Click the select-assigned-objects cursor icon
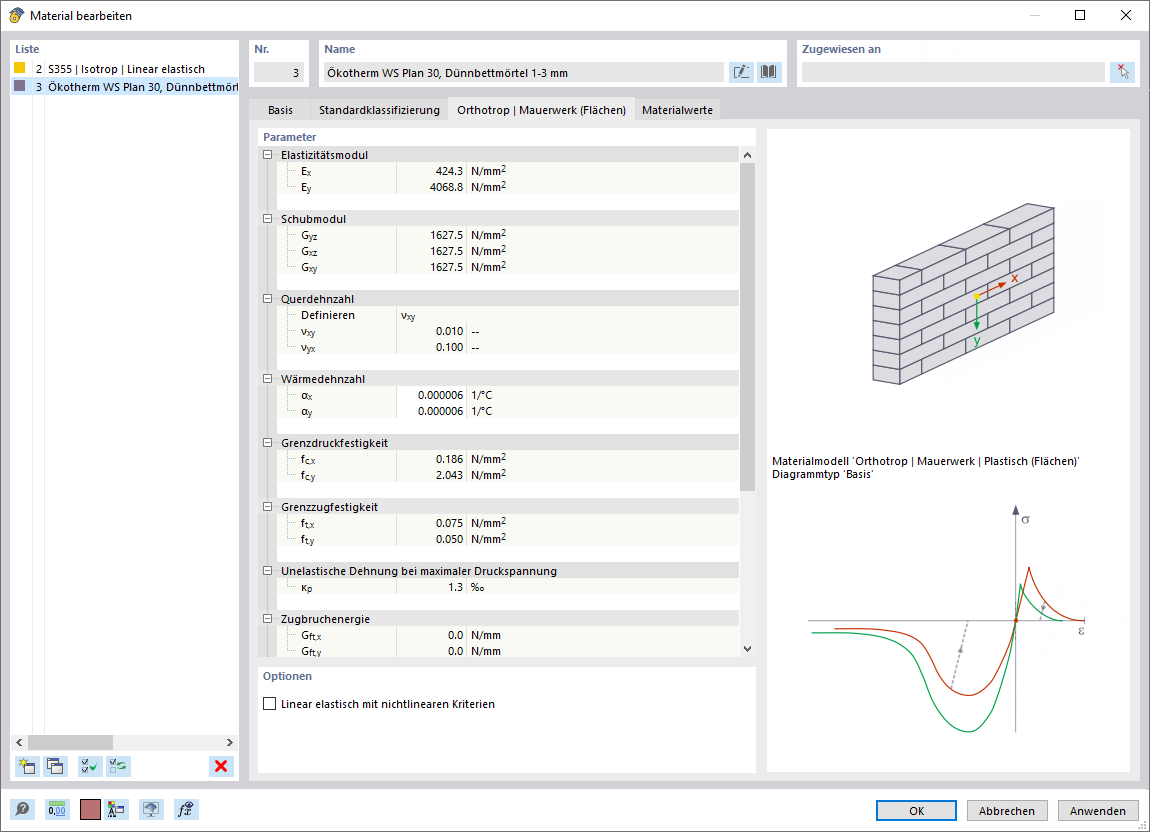1150x832 pixels. point(1123,72)
